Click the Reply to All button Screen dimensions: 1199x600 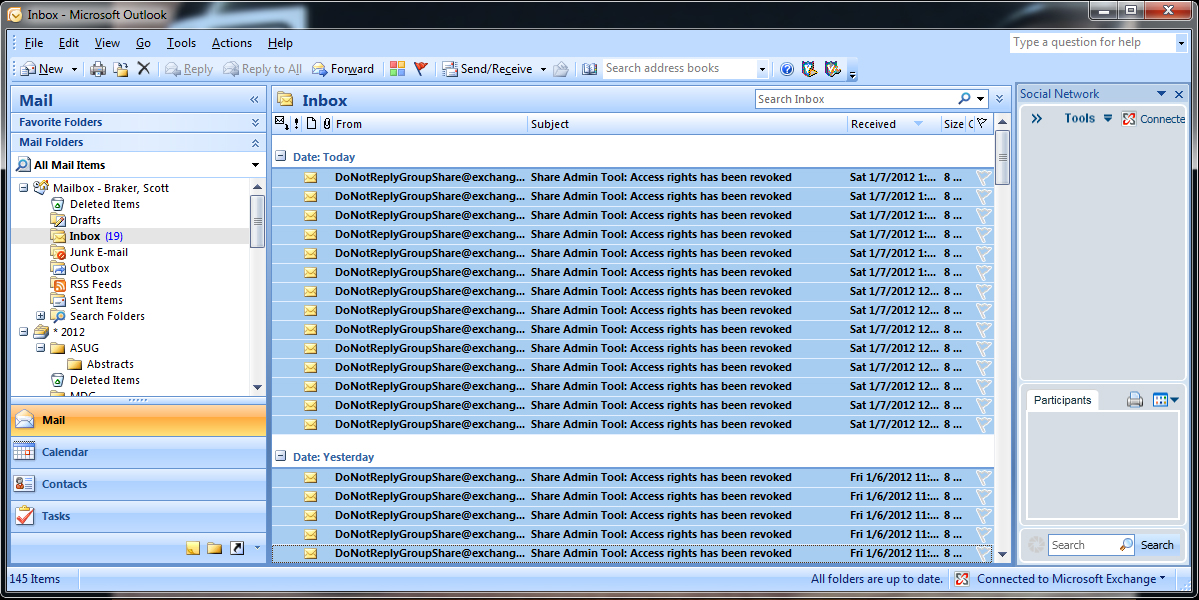[263, 70]
